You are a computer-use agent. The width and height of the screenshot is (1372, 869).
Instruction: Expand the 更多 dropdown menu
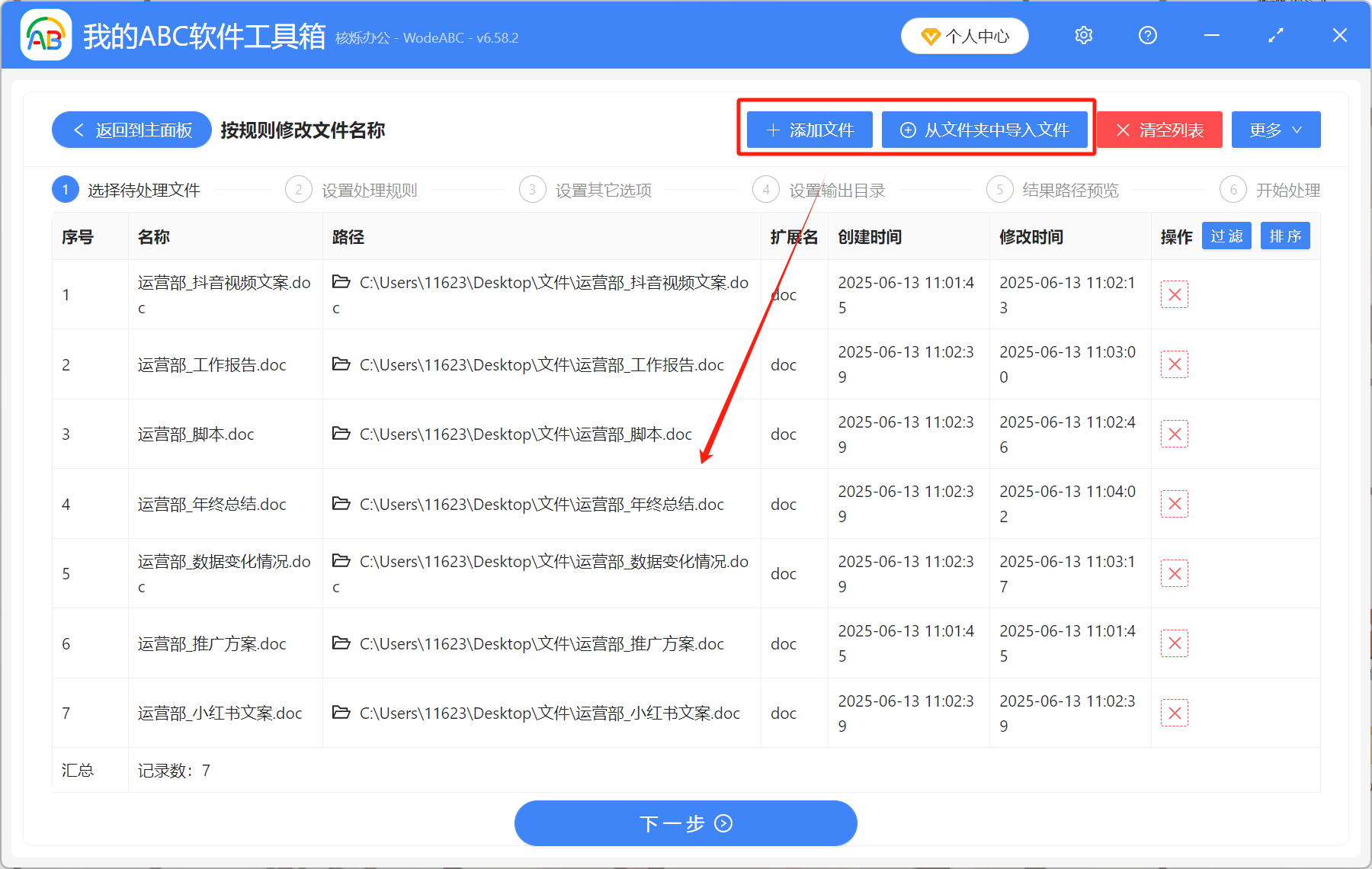point(1275,130)
